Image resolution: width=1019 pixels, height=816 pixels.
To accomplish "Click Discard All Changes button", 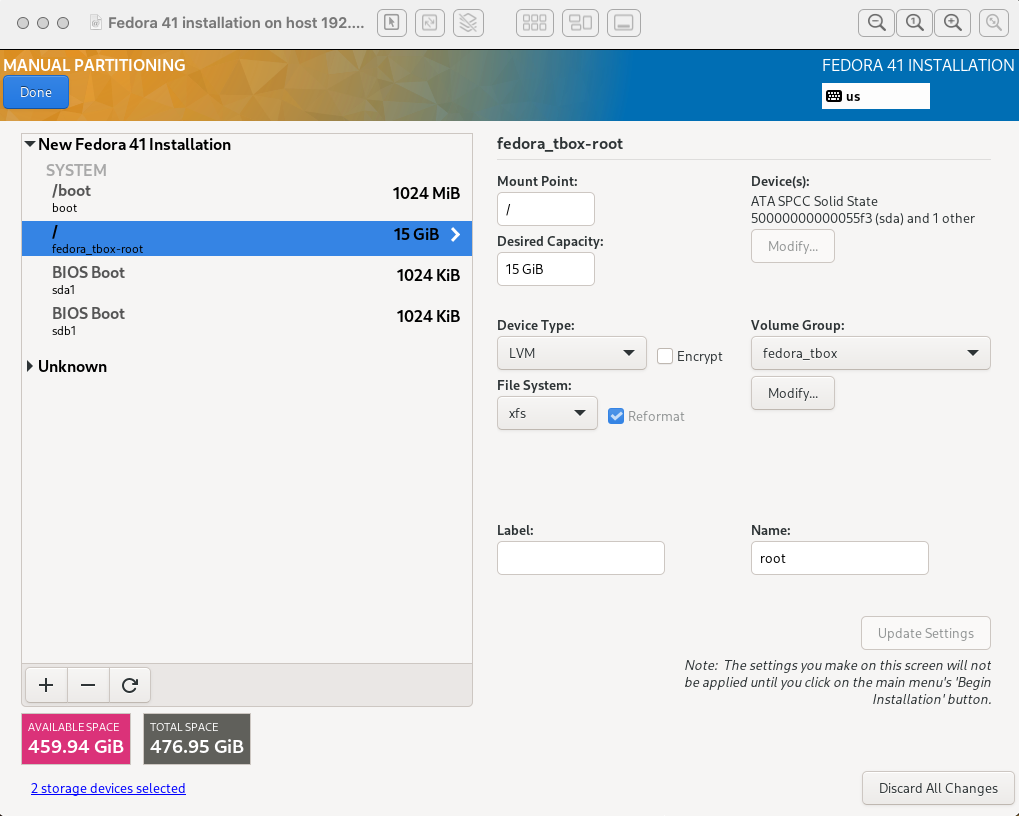I will point(938,788).
